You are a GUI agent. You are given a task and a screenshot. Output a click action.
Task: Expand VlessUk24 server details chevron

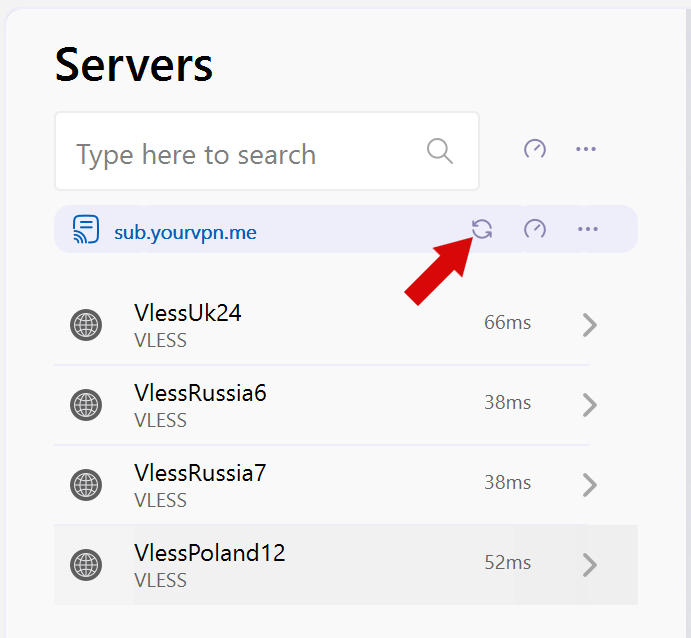pyautogui.click(x=589, y=325)
